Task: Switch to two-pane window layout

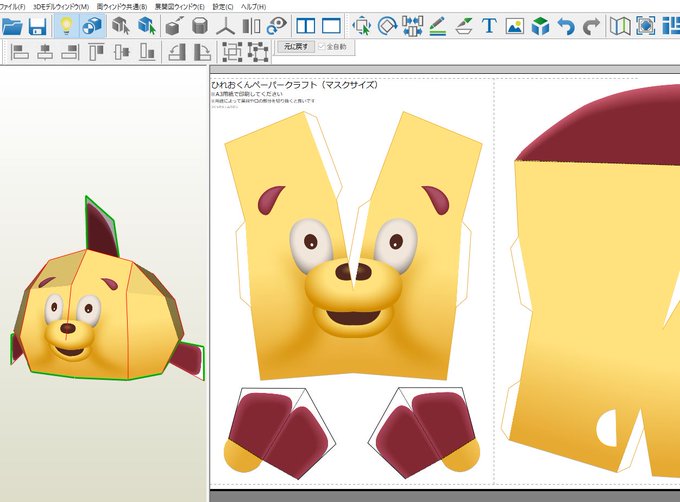Action: [305, 26]
